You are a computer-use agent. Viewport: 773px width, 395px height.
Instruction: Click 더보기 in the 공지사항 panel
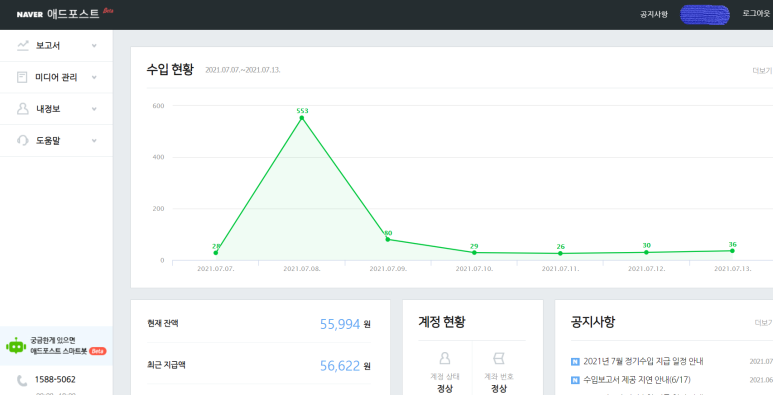pos(763,323)
